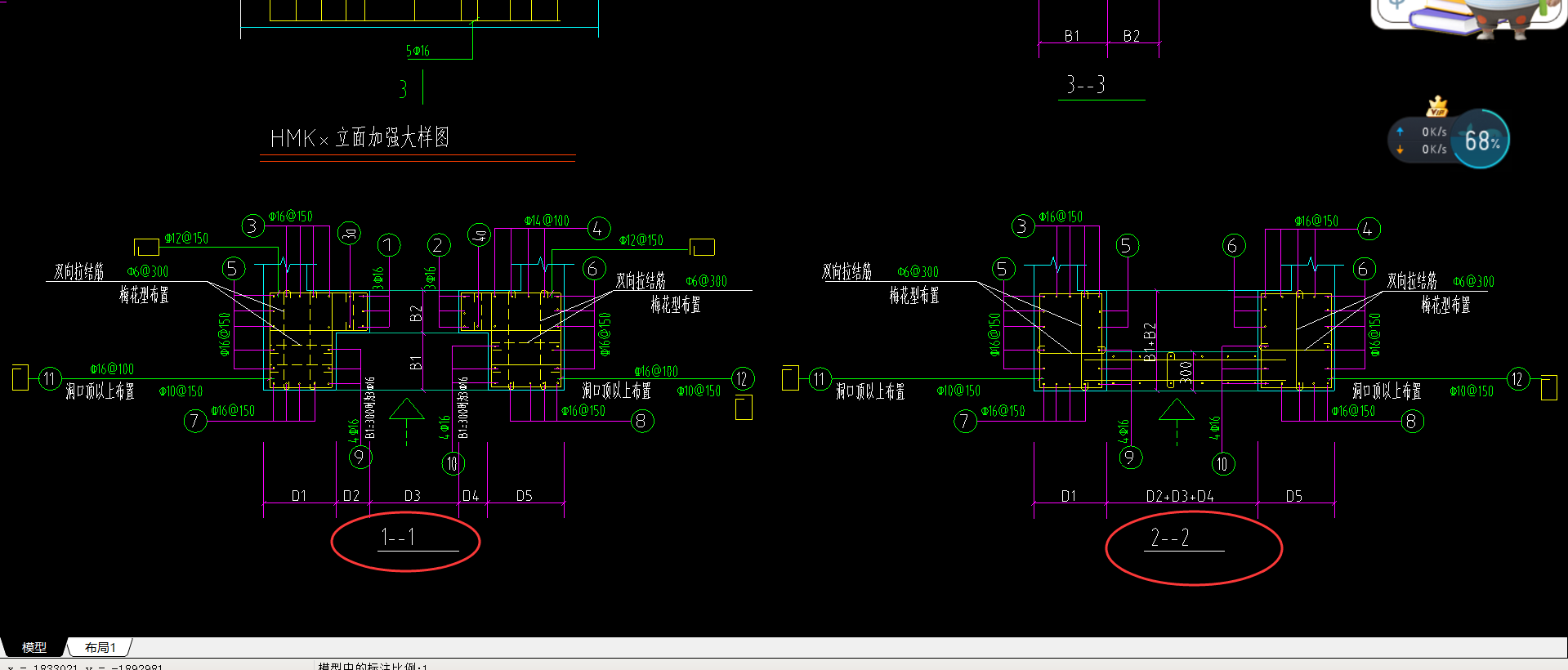The width and height of the screenshot is (1568, 670).
Task: Select the circled 4a marker
Action: (x=479, y=235)
